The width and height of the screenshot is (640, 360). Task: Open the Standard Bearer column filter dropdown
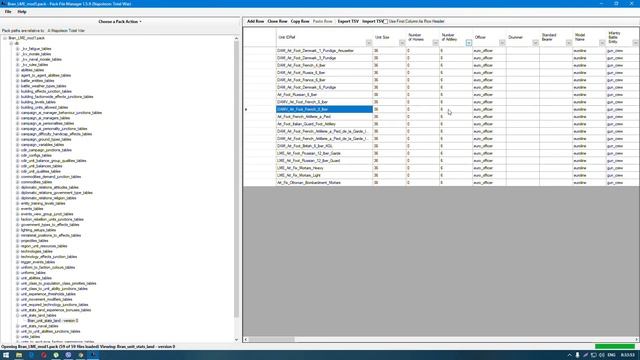coord(569,43)
